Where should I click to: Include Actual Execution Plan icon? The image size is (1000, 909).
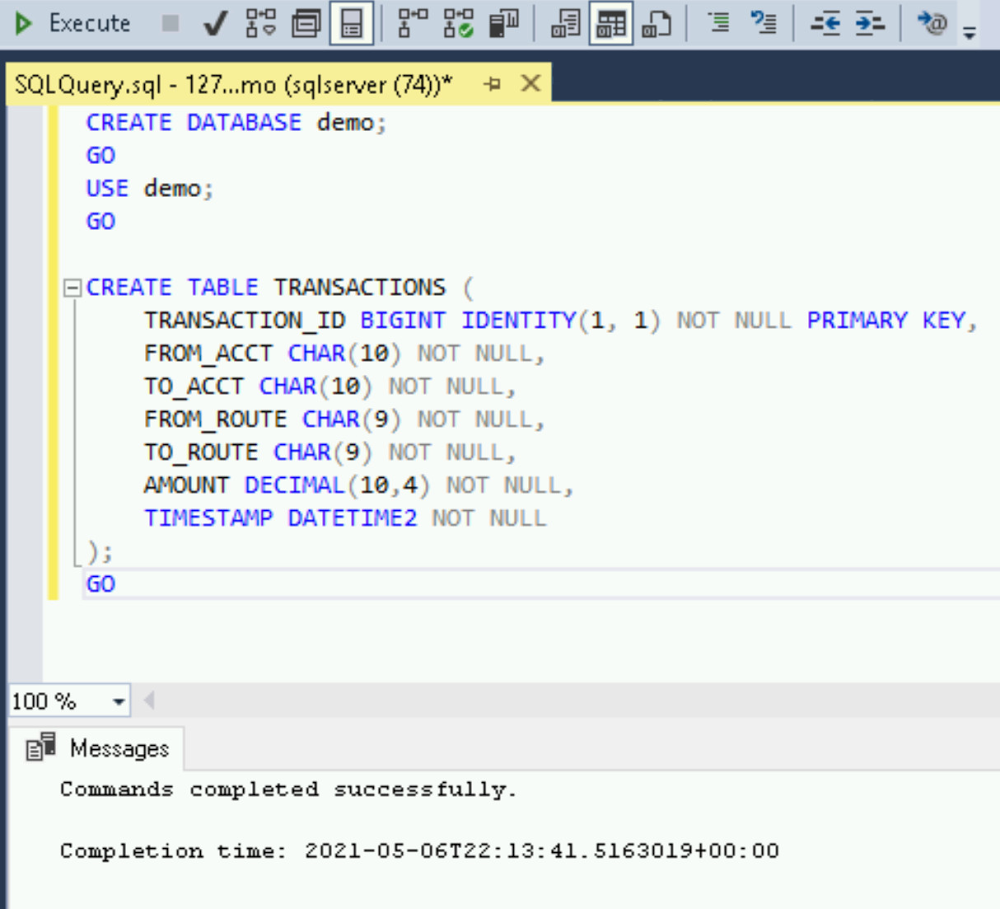tap(413, 24)
